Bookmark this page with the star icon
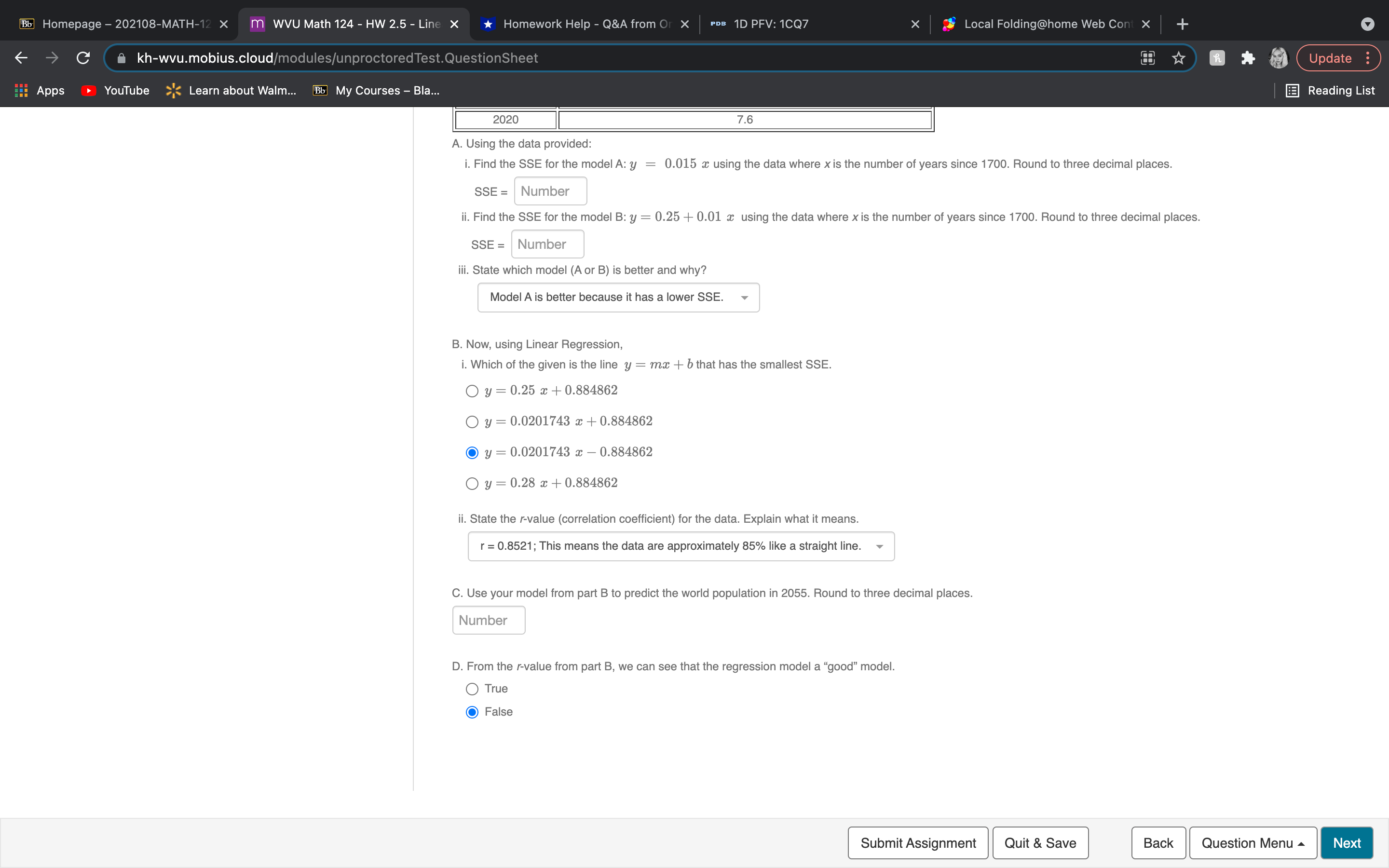 coord(1178,57)
